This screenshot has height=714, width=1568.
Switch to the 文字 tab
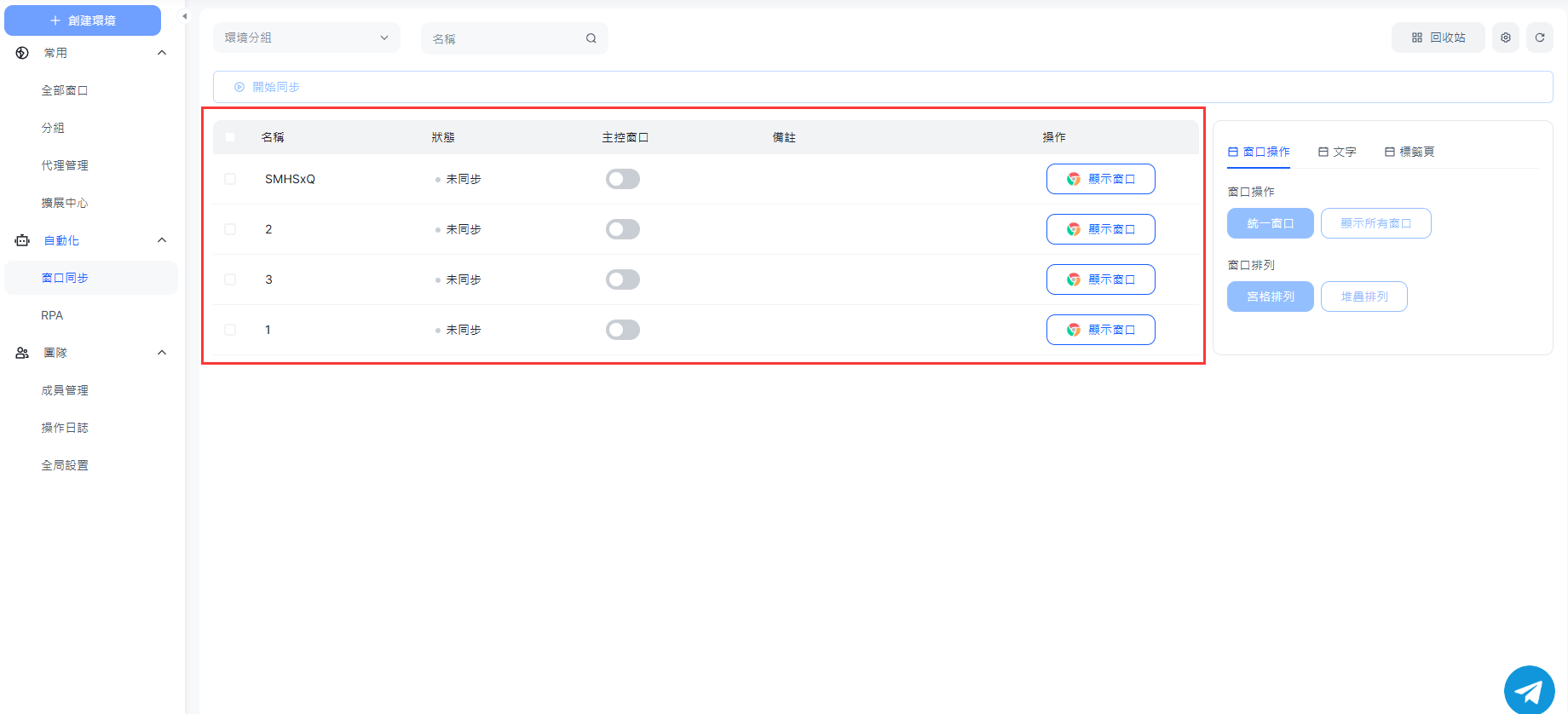pyautogui.click(x=1337, y=152)
